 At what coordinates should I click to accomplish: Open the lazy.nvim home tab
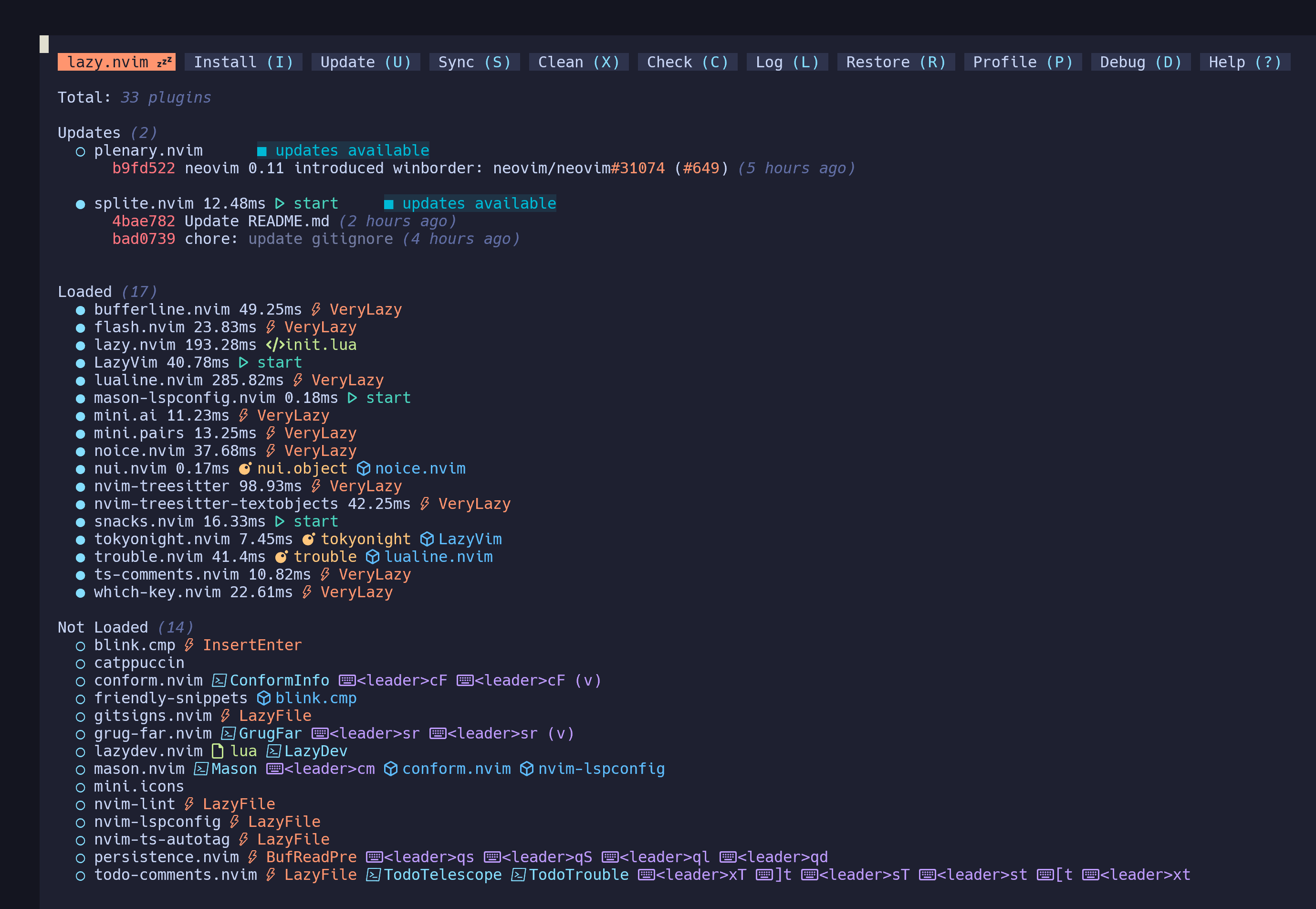click(117, 62)
